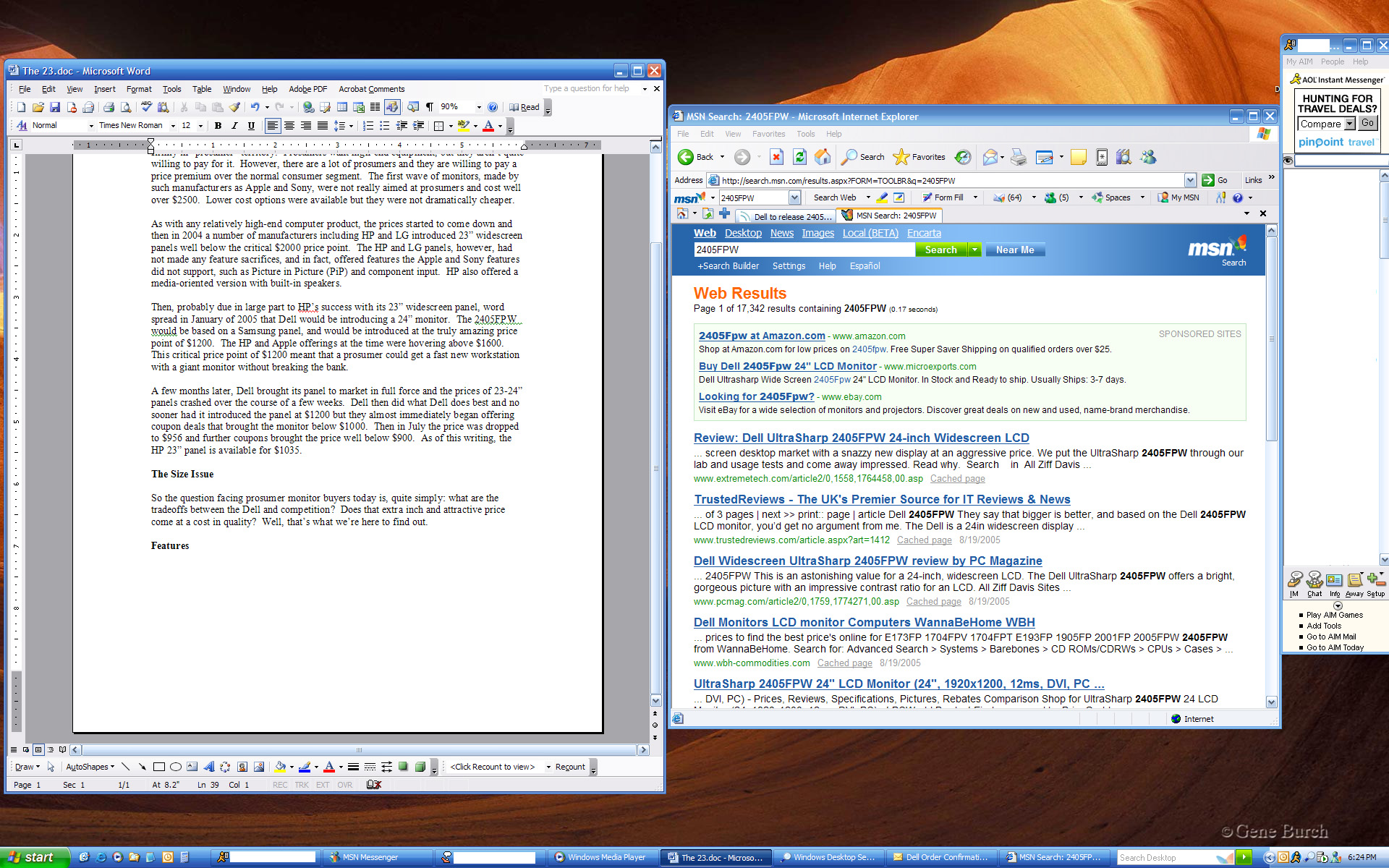This screenshot has width=1389, height=868.
Task: Open the Zoom dropdown showing 90%
Action: pyautogui.click(x=479, y=107)
